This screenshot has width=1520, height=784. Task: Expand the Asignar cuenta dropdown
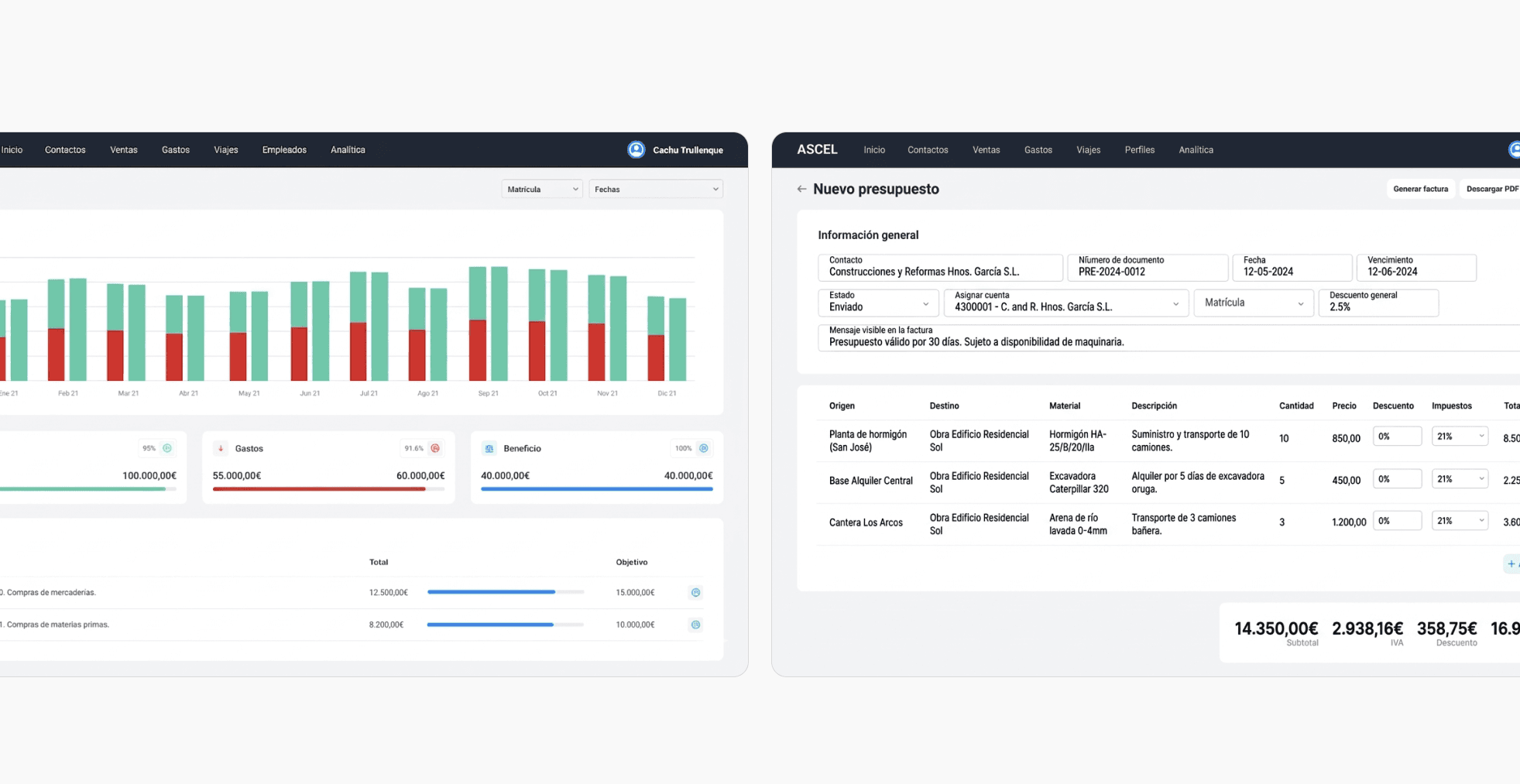(1065, 303)
